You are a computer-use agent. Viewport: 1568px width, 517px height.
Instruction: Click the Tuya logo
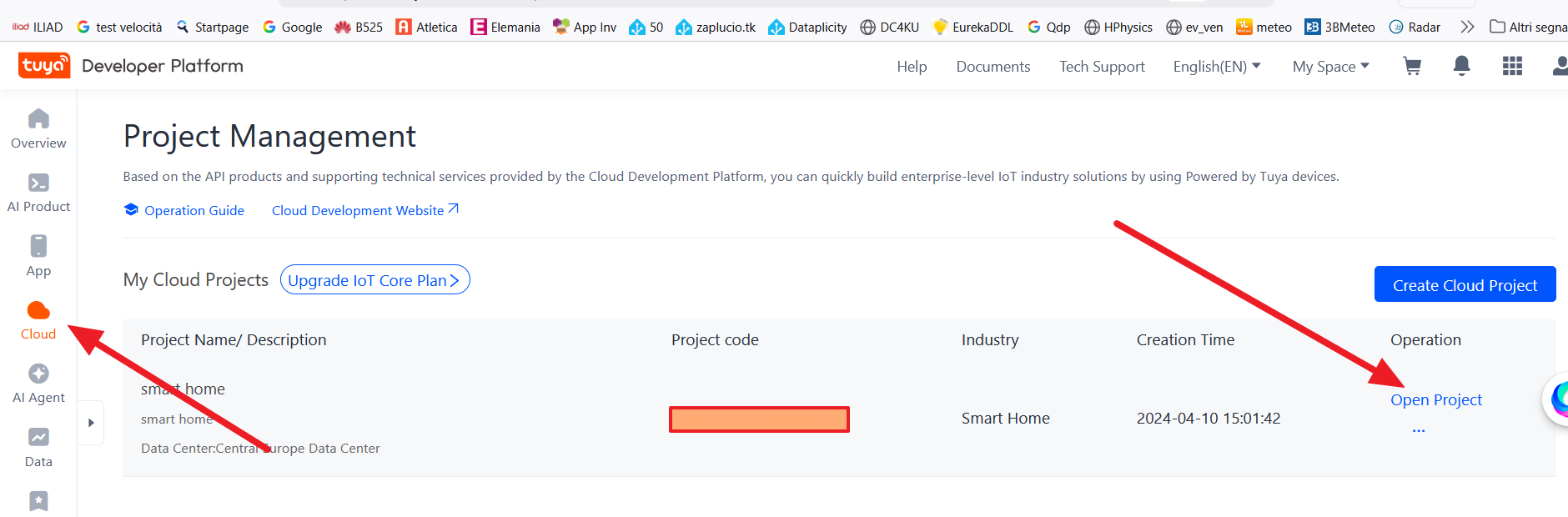[x=44, y=65]
